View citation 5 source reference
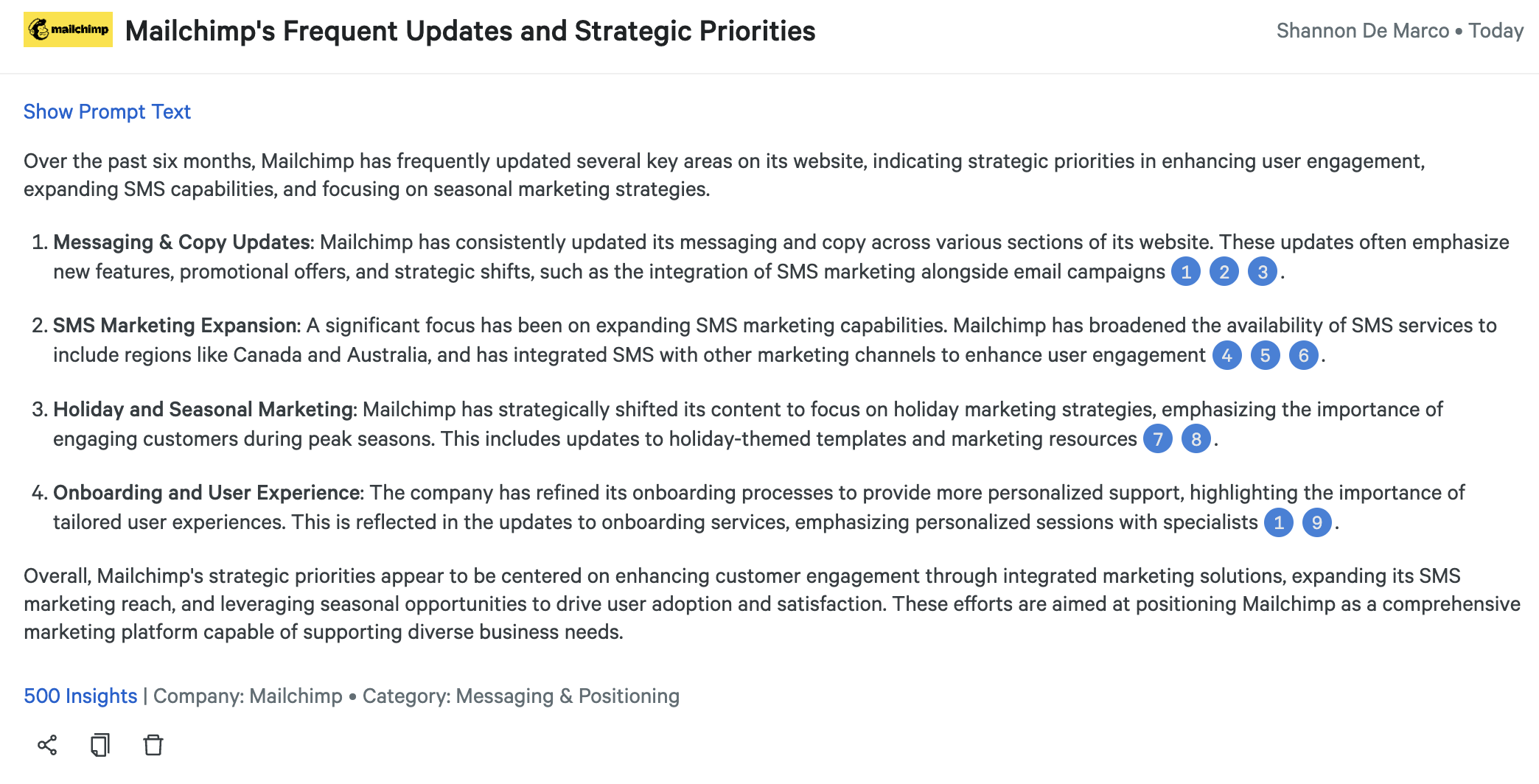 click(x=1266, y=356)
